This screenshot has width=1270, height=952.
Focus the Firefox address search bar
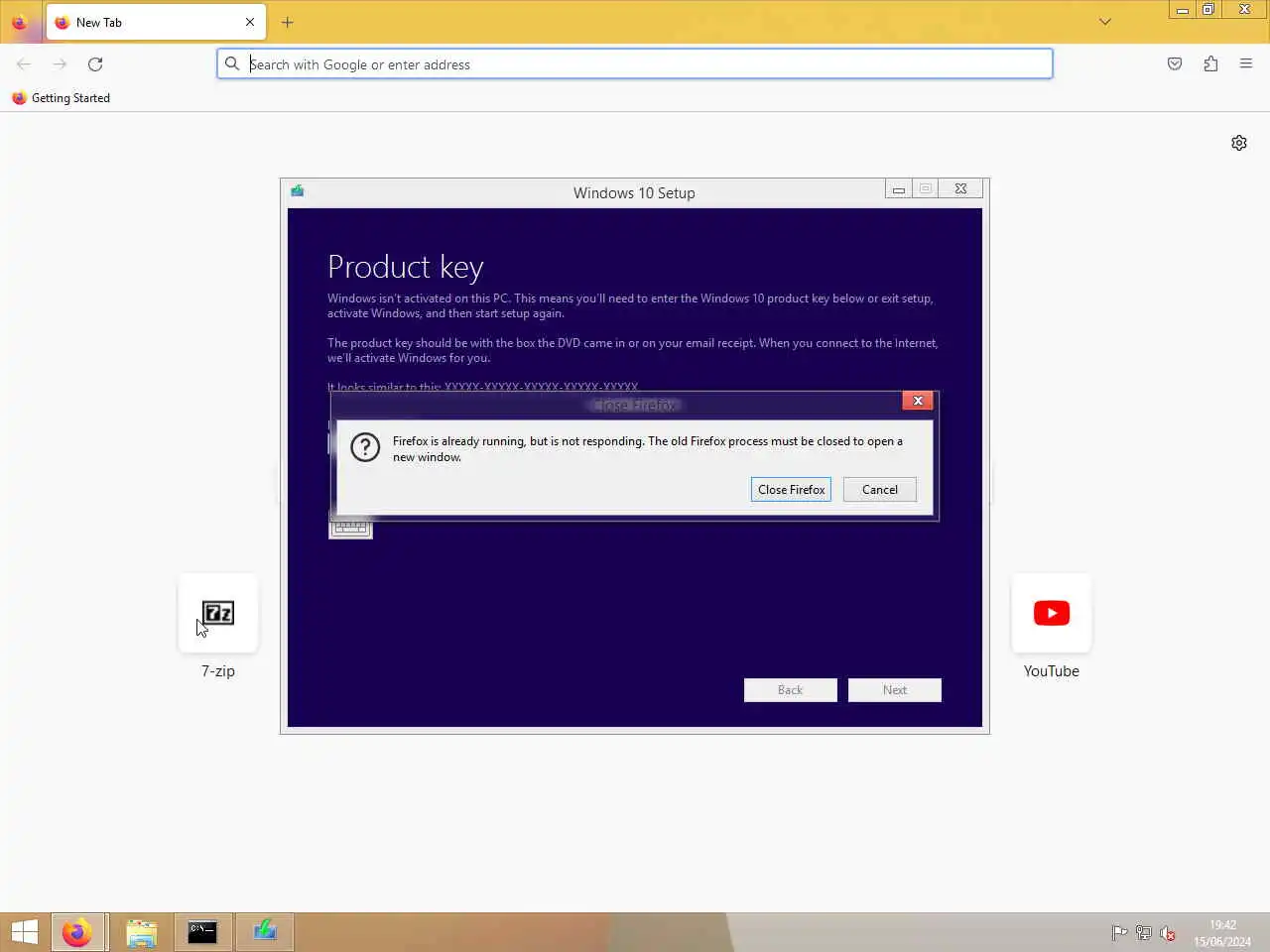coord(635,63)
